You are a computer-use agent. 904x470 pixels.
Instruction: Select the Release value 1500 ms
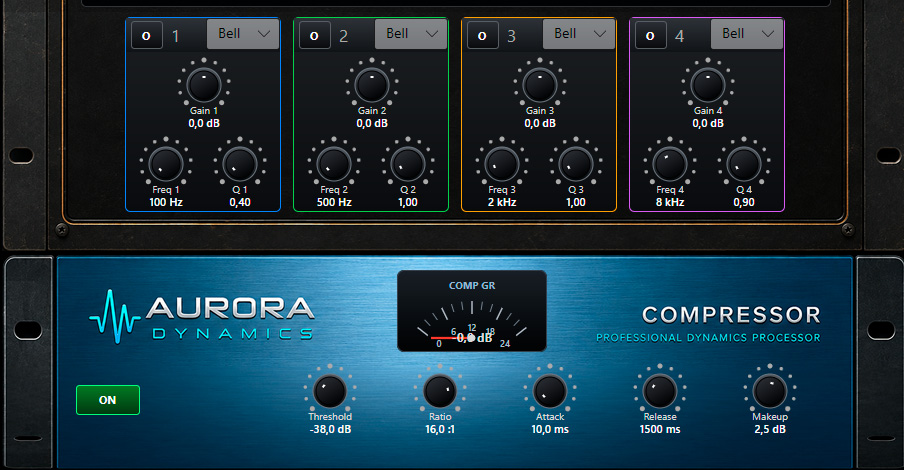click(660, 430)
